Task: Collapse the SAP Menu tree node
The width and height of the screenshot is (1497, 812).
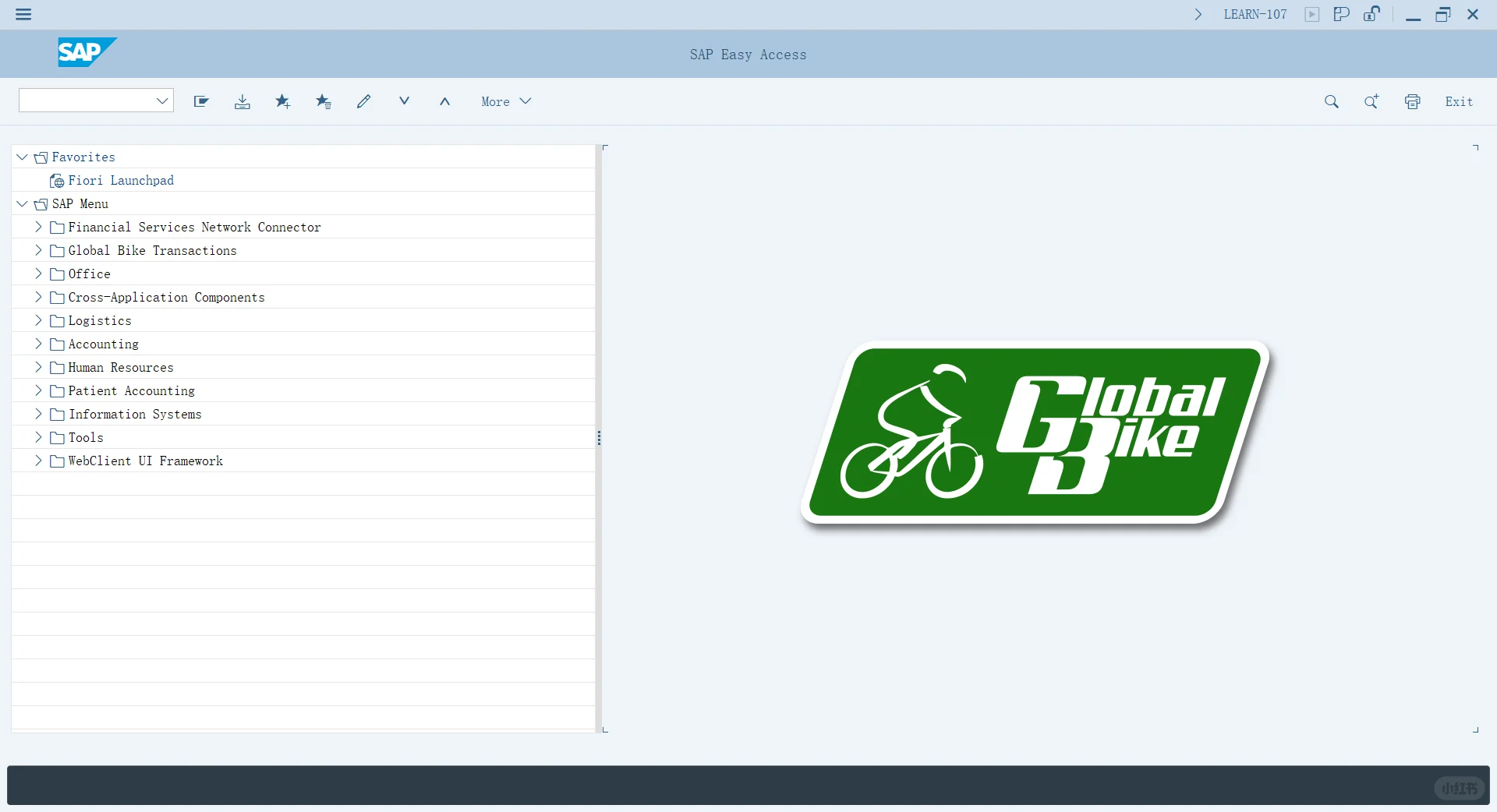Action: click(x=22, y=203)
